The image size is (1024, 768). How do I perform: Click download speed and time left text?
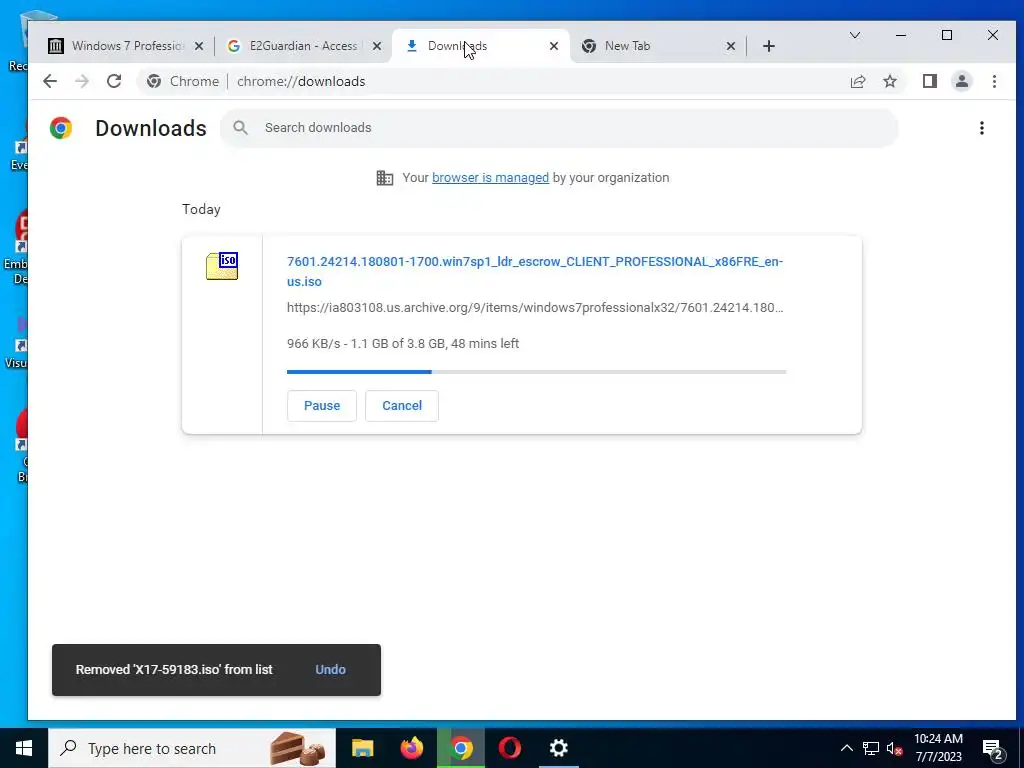point(403,344)
